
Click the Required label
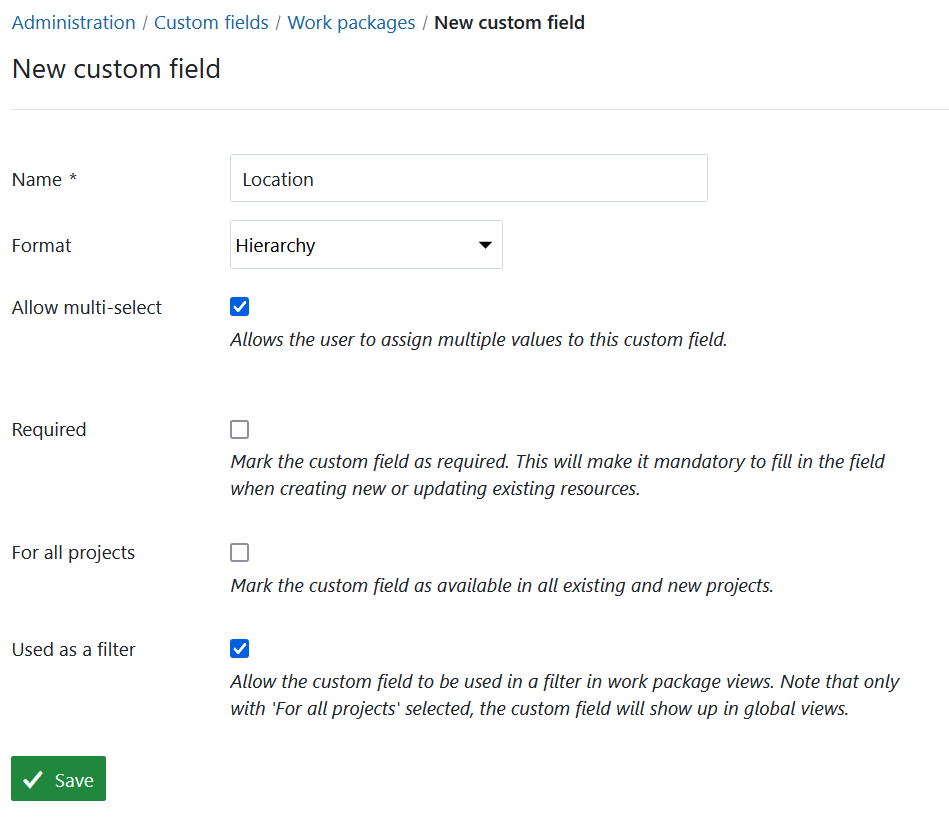[x=49, y=430]
